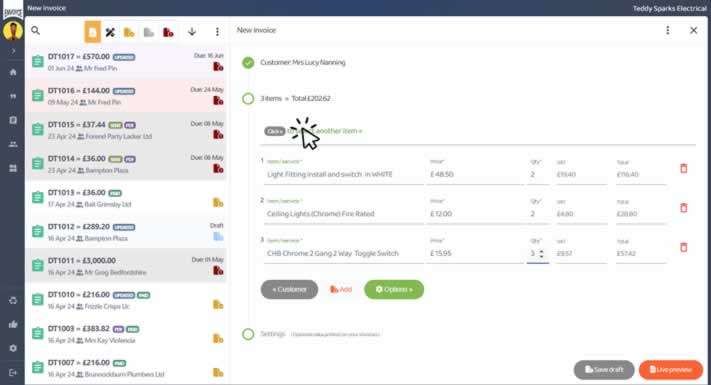711x385 pixels.
Task: Click the Live preview button
Action: [671, 370]
